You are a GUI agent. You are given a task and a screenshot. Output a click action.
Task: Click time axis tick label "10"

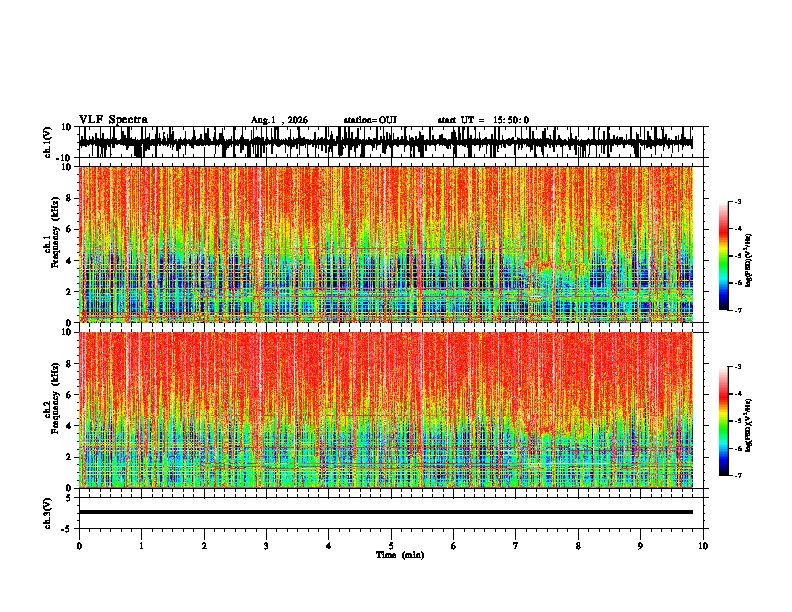(x=703, y=546)
